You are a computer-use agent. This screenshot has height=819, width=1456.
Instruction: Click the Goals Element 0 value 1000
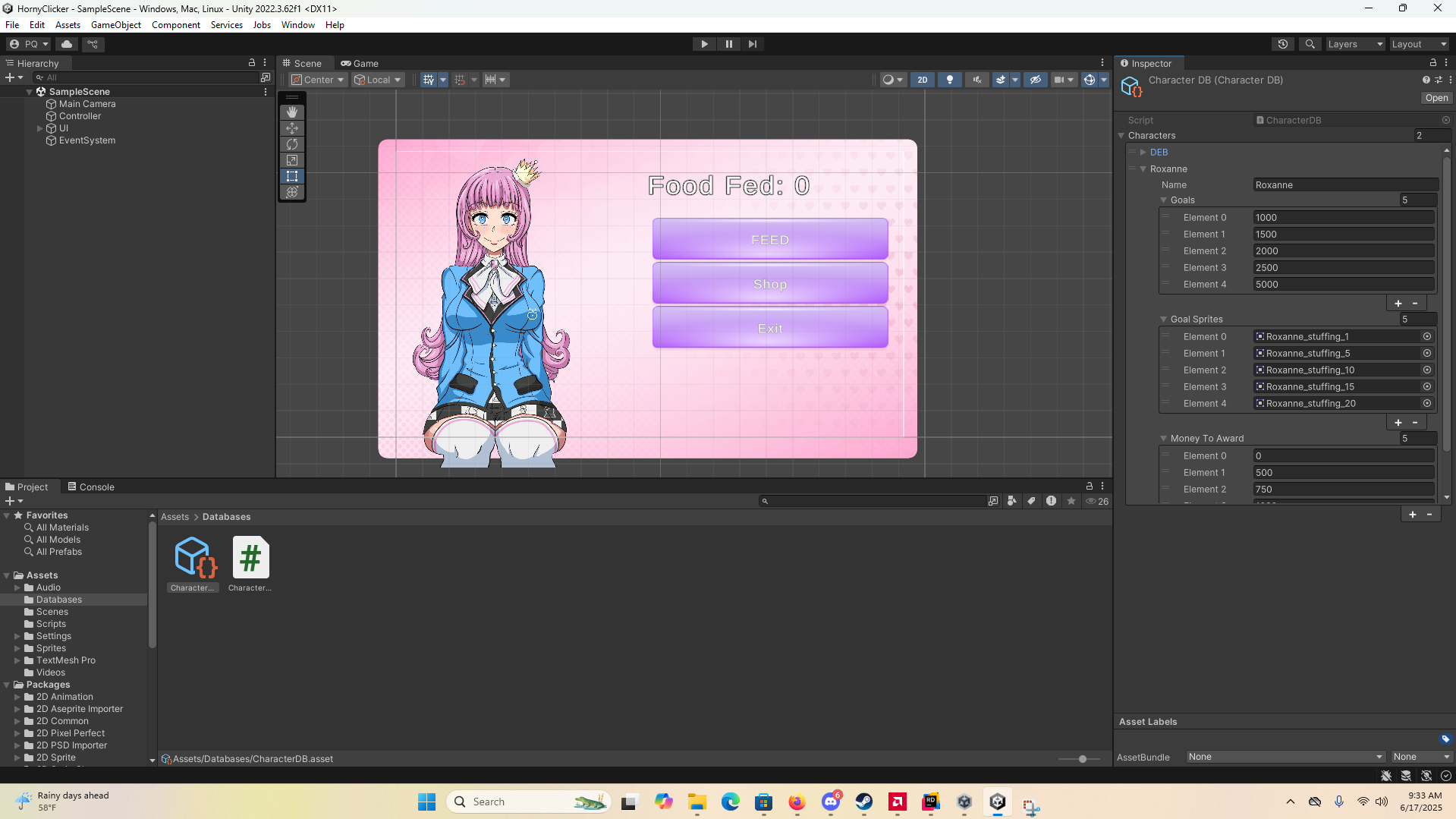1344,218
